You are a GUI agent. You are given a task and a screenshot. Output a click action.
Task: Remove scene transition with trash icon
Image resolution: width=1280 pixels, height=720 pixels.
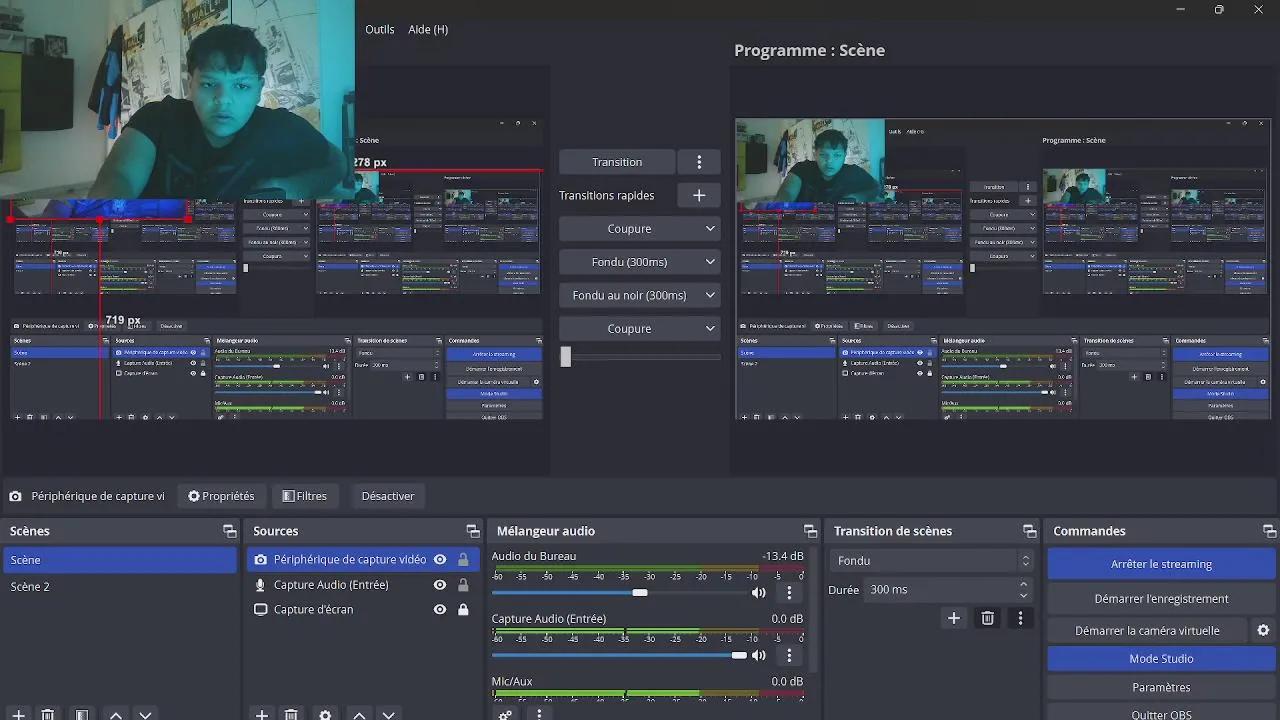[987, 618]
